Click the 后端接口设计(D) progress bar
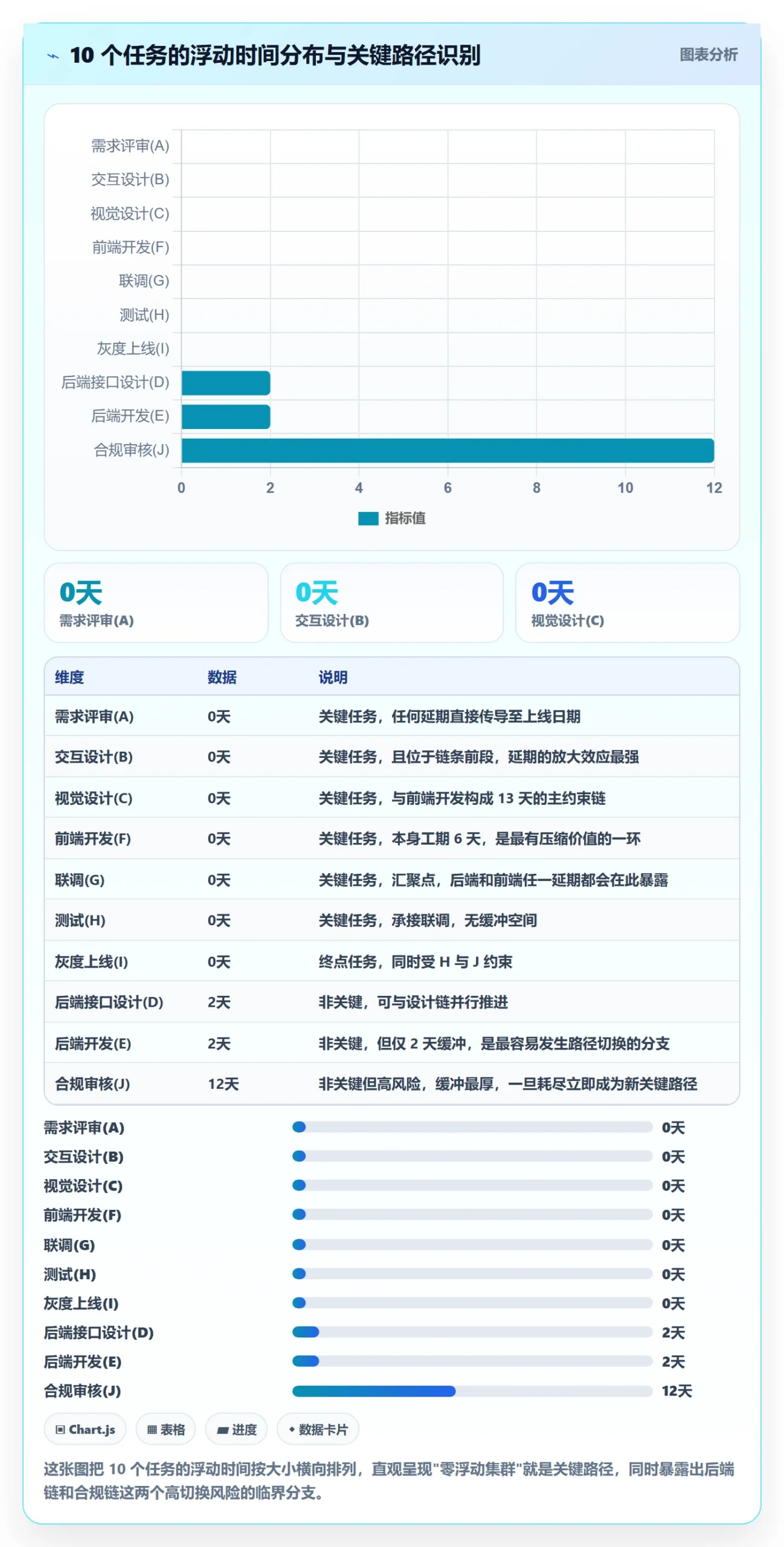 [x=472, y=1332]
